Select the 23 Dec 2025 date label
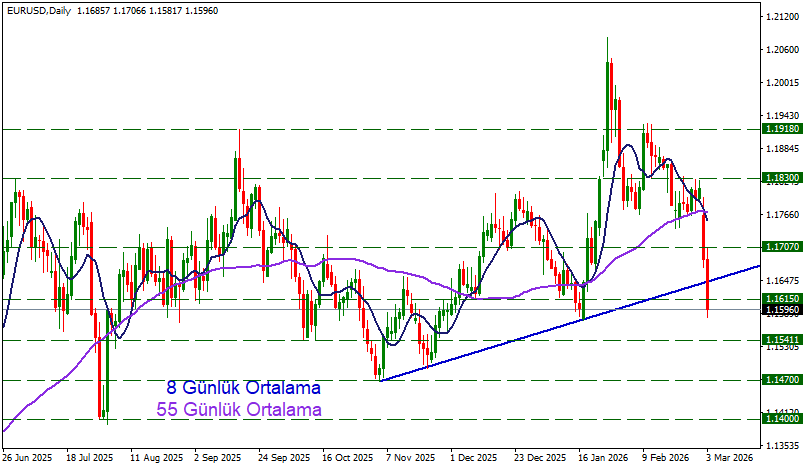 tap(538, 457)
